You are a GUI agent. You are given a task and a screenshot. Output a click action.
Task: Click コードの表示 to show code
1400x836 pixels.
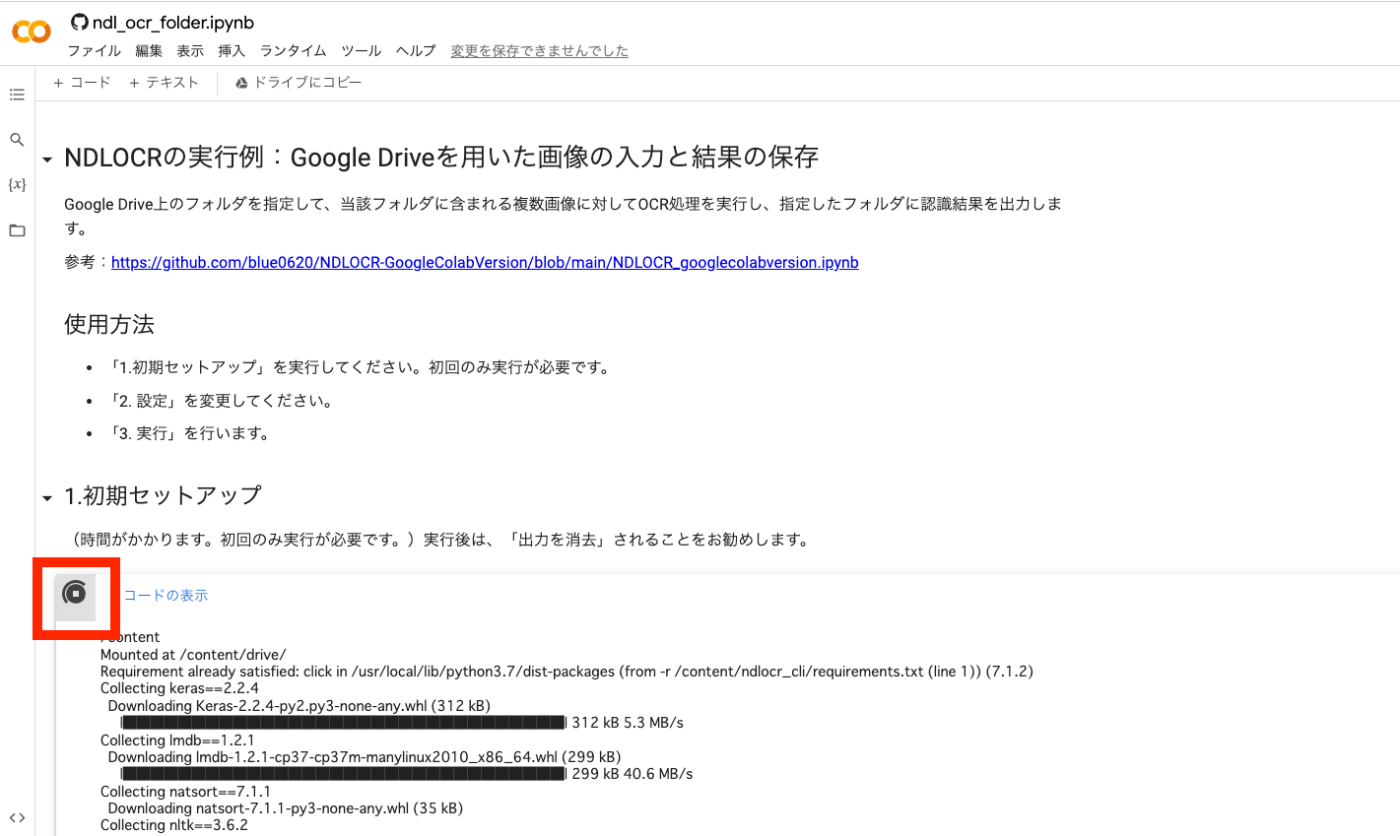tap(165, 595)
